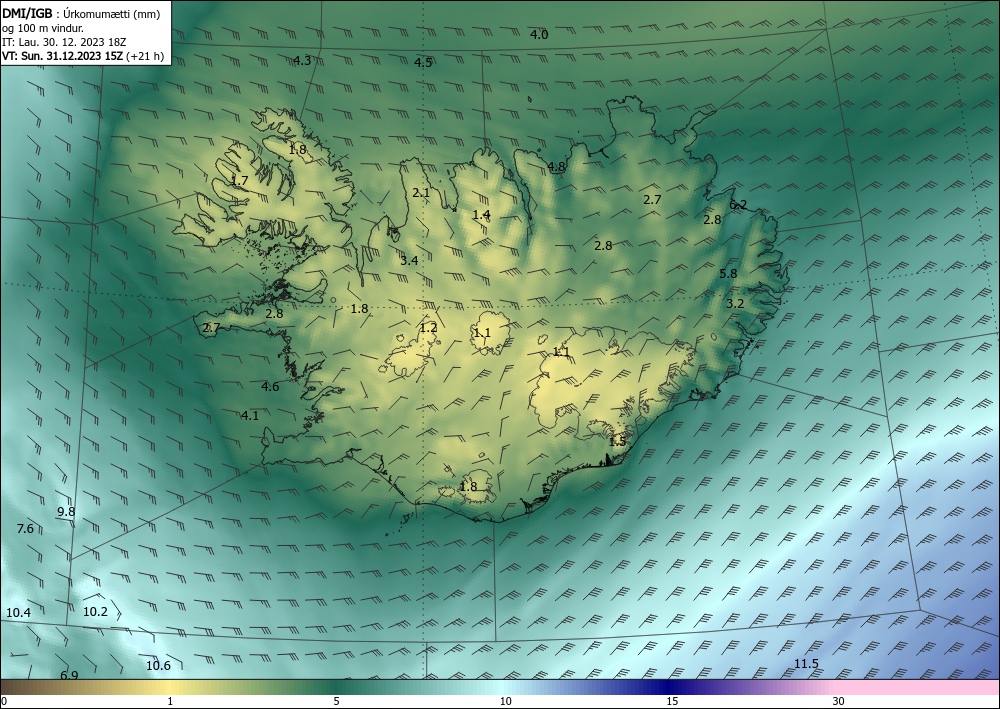Click the color scale label '5'
1000x709 pixels.
click(x=336, y=701)
